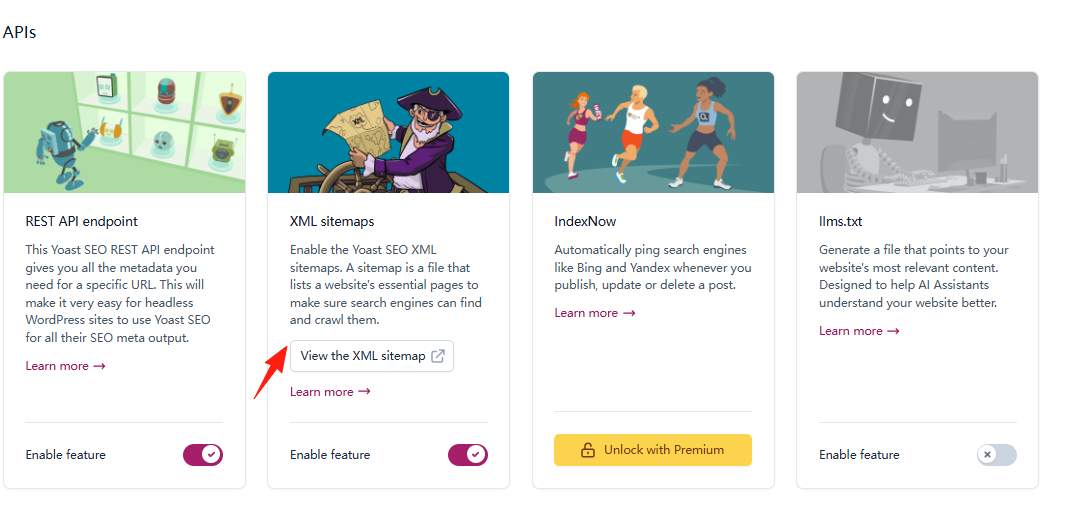Viewport: 1090px width, 510px height.
Task: Click the lock icon on Premium button
Action: 588,450
